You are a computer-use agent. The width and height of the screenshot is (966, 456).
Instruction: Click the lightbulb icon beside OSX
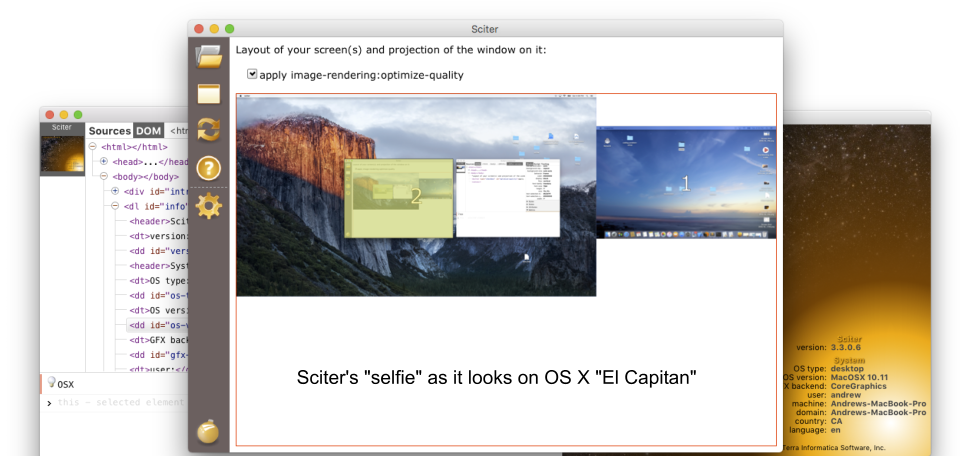click(x=51, y=383)
